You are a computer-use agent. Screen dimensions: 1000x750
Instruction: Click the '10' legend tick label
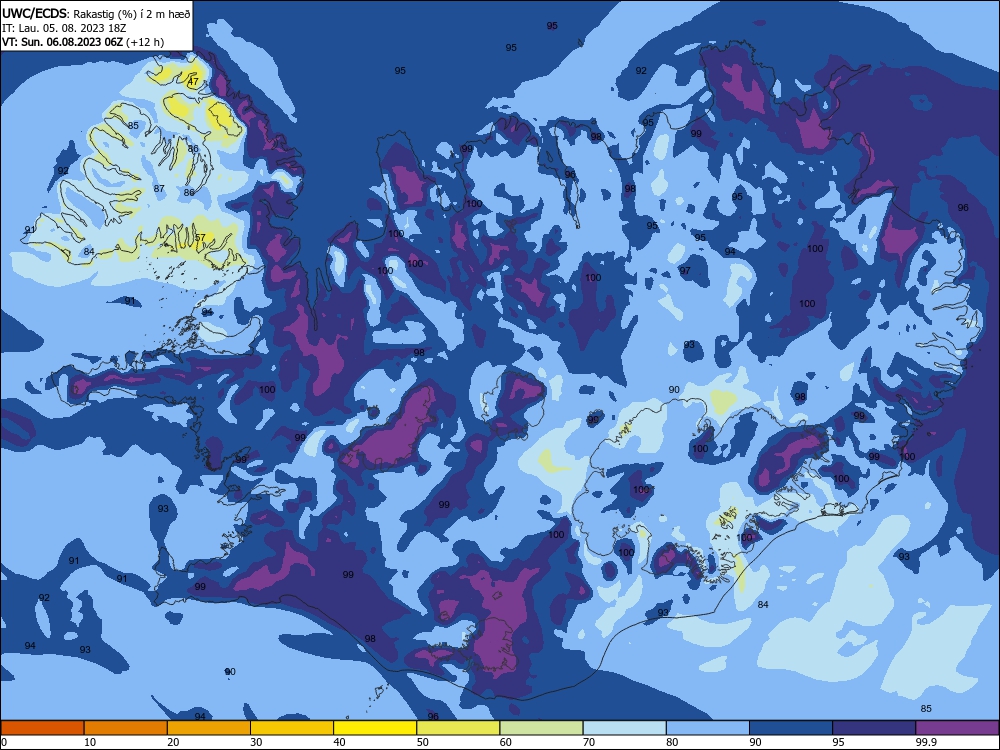tap(90, 742)
